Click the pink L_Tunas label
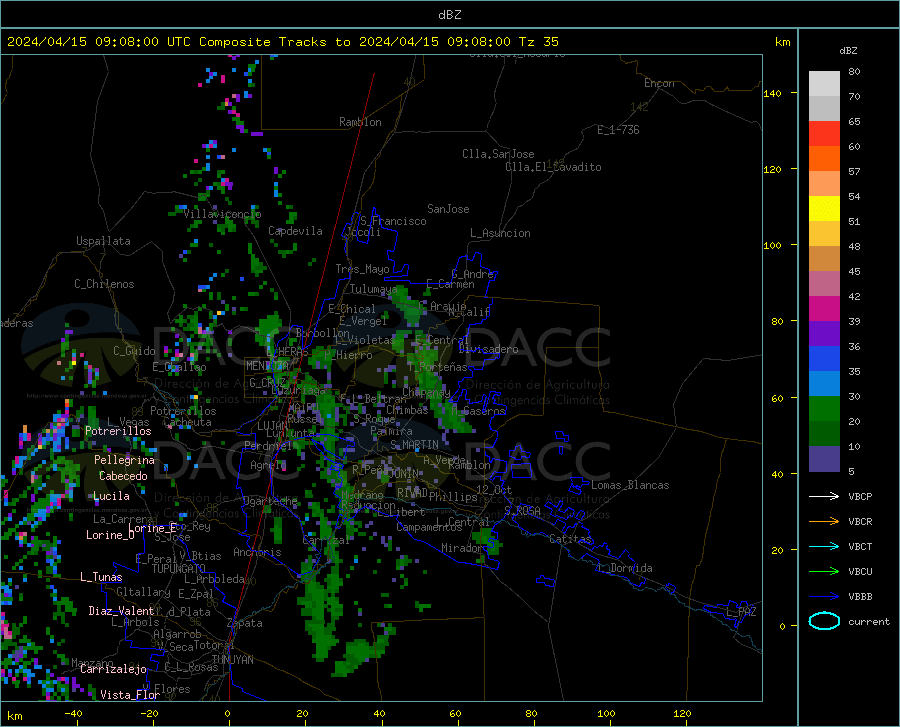 (x=101, y=577)
